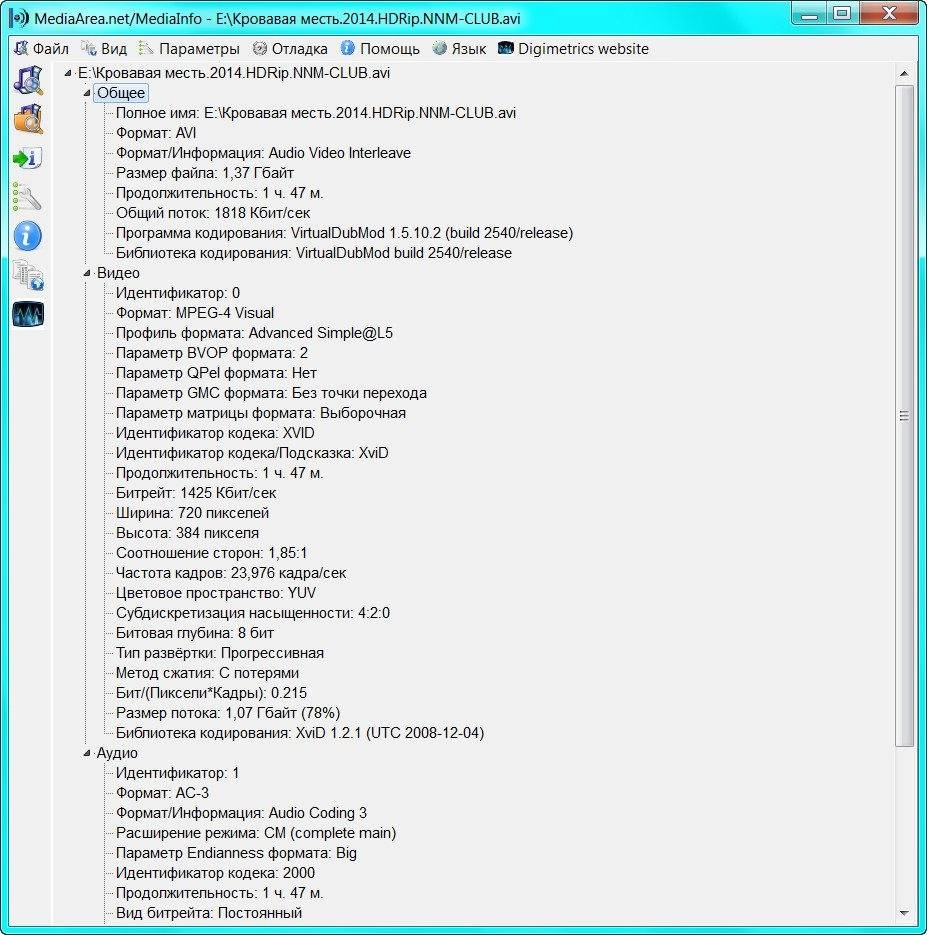Click the Export sidebar icon with green arrow
This screenshot has width=927, height=935.
[x=28, y=158]
